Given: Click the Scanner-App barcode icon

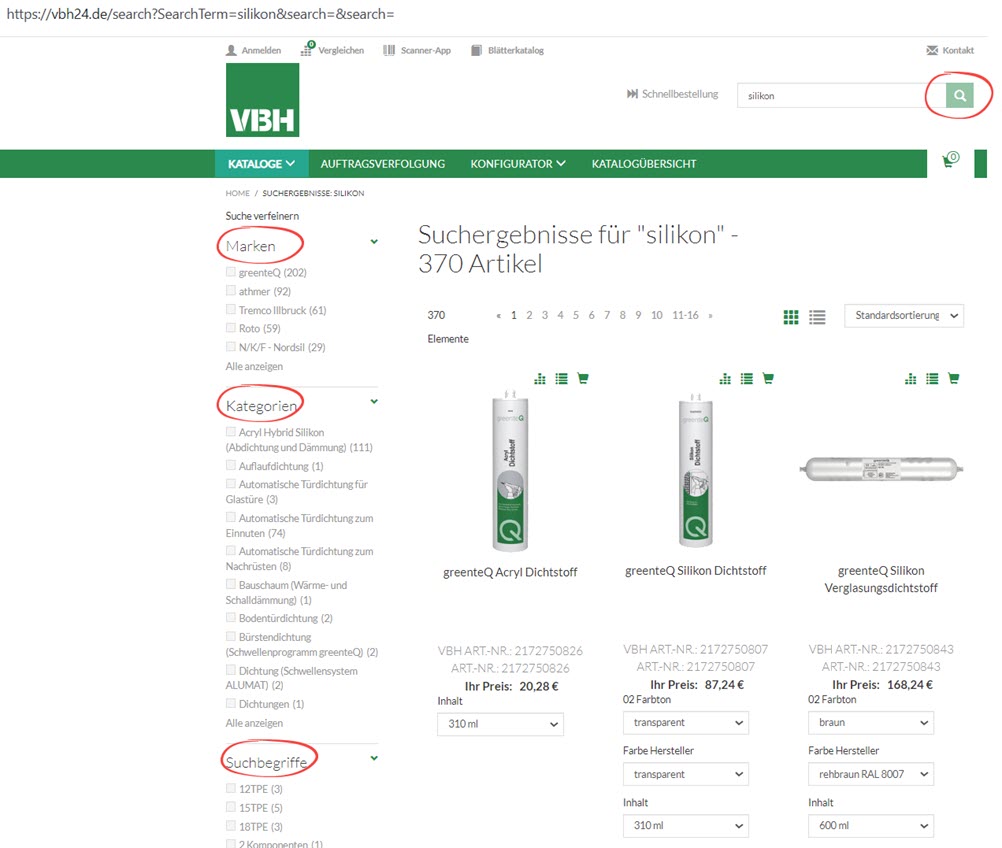Looking at the screenshot, I should 389,50.
